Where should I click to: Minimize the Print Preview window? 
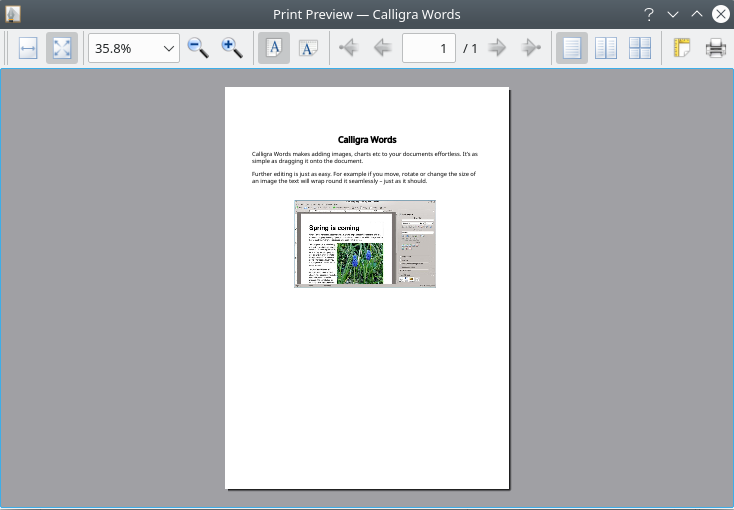coord(673,15)
